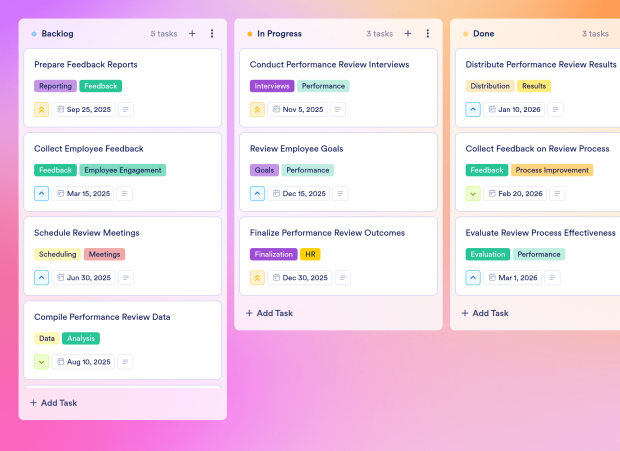
Task: Click Add Task in In Progress column
Action: (269, 313)
